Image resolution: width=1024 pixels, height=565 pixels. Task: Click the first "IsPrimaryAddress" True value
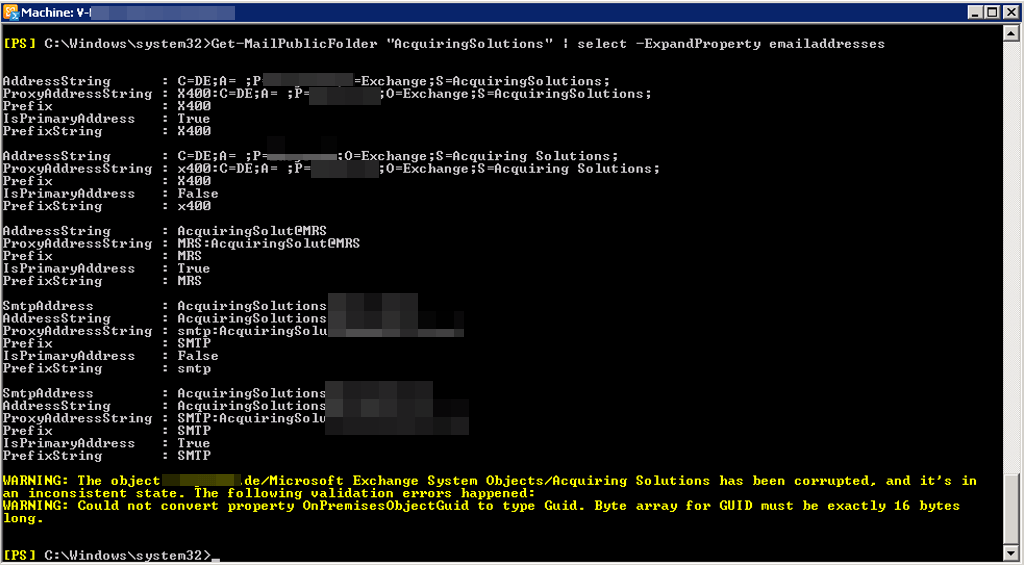(x=193, y=118)
